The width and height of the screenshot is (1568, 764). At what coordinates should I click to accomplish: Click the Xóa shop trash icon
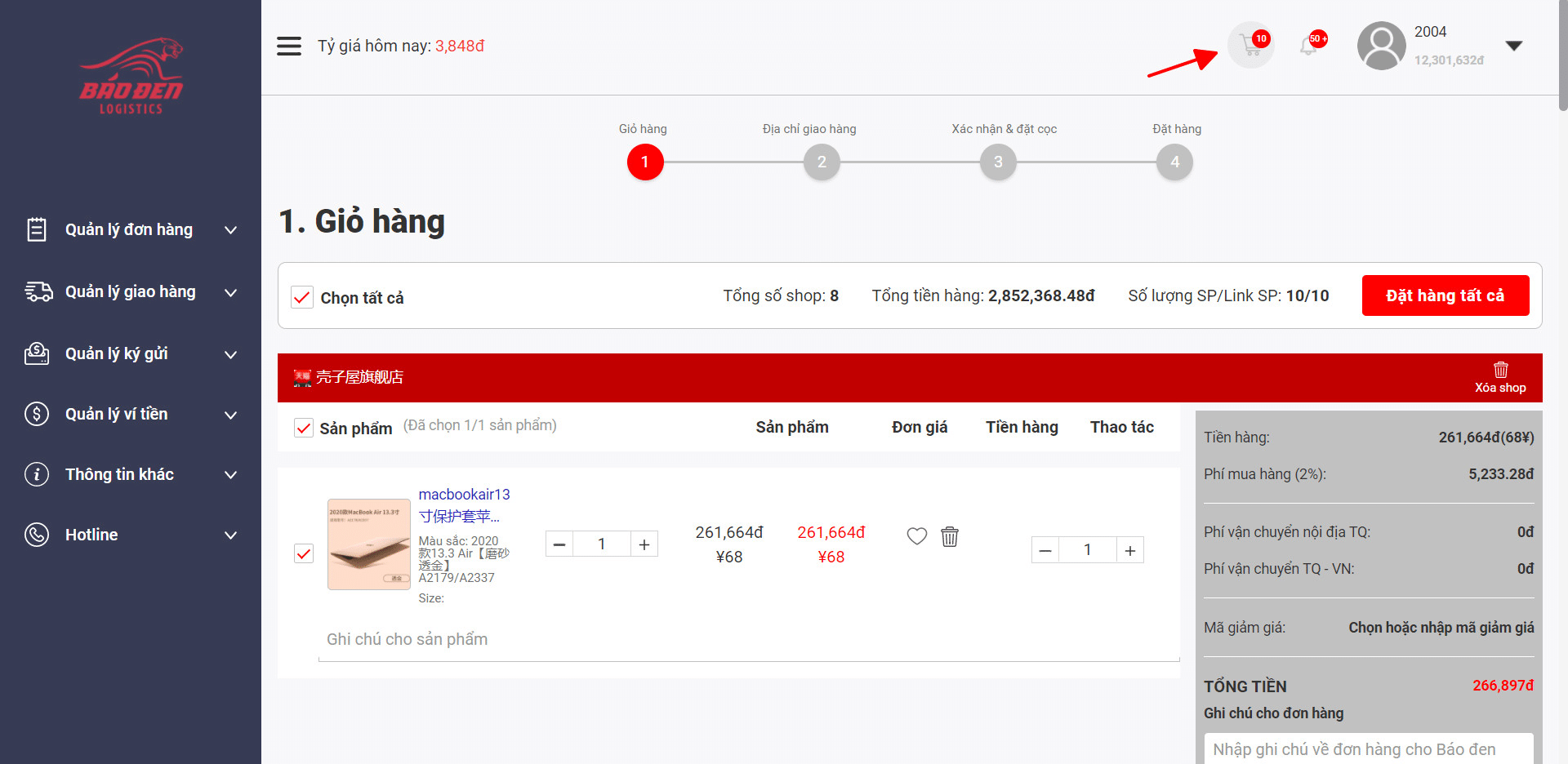[x=1500, y=370]
